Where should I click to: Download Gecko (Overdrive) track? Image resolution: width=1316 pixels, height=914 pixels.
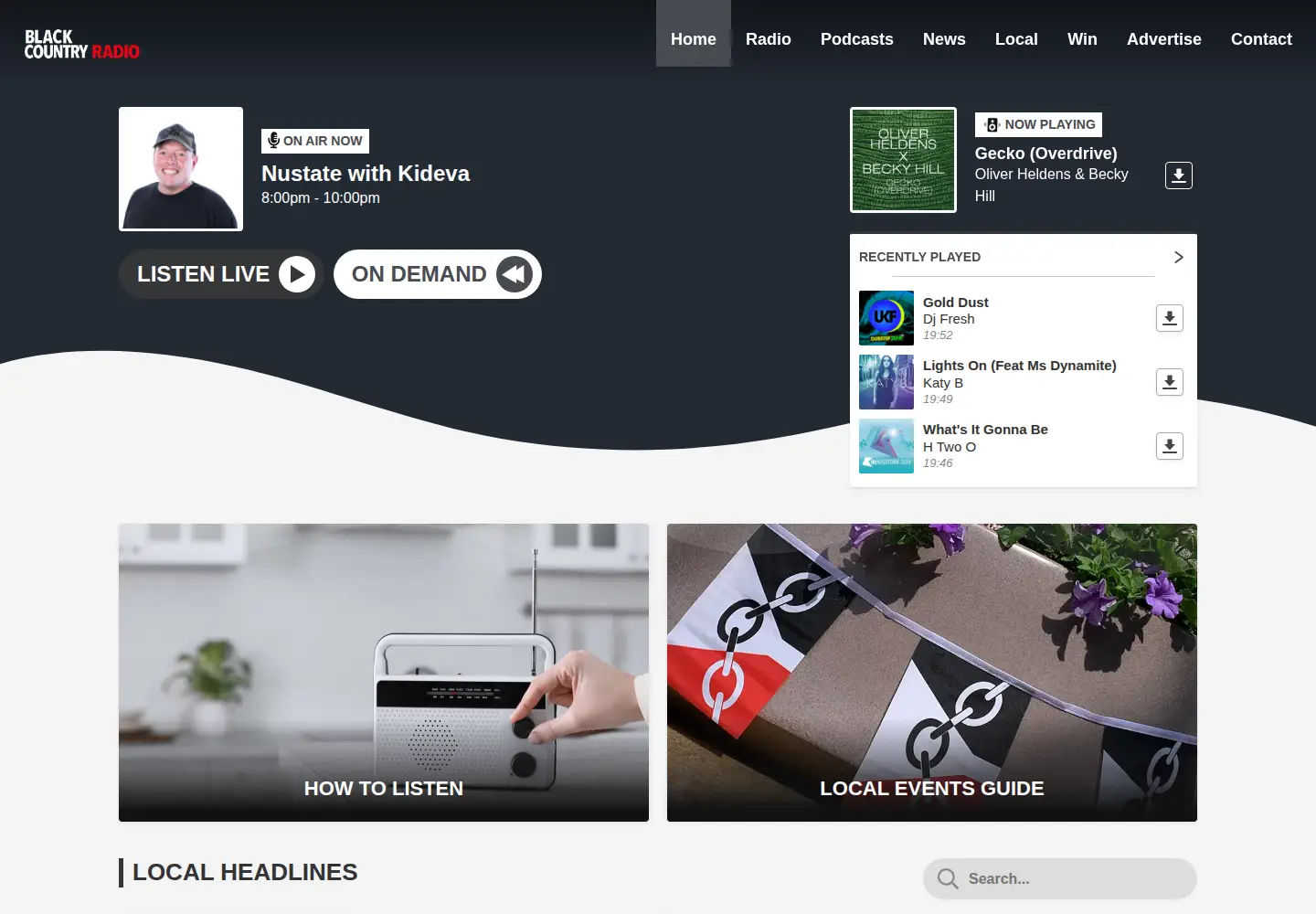1179,175
